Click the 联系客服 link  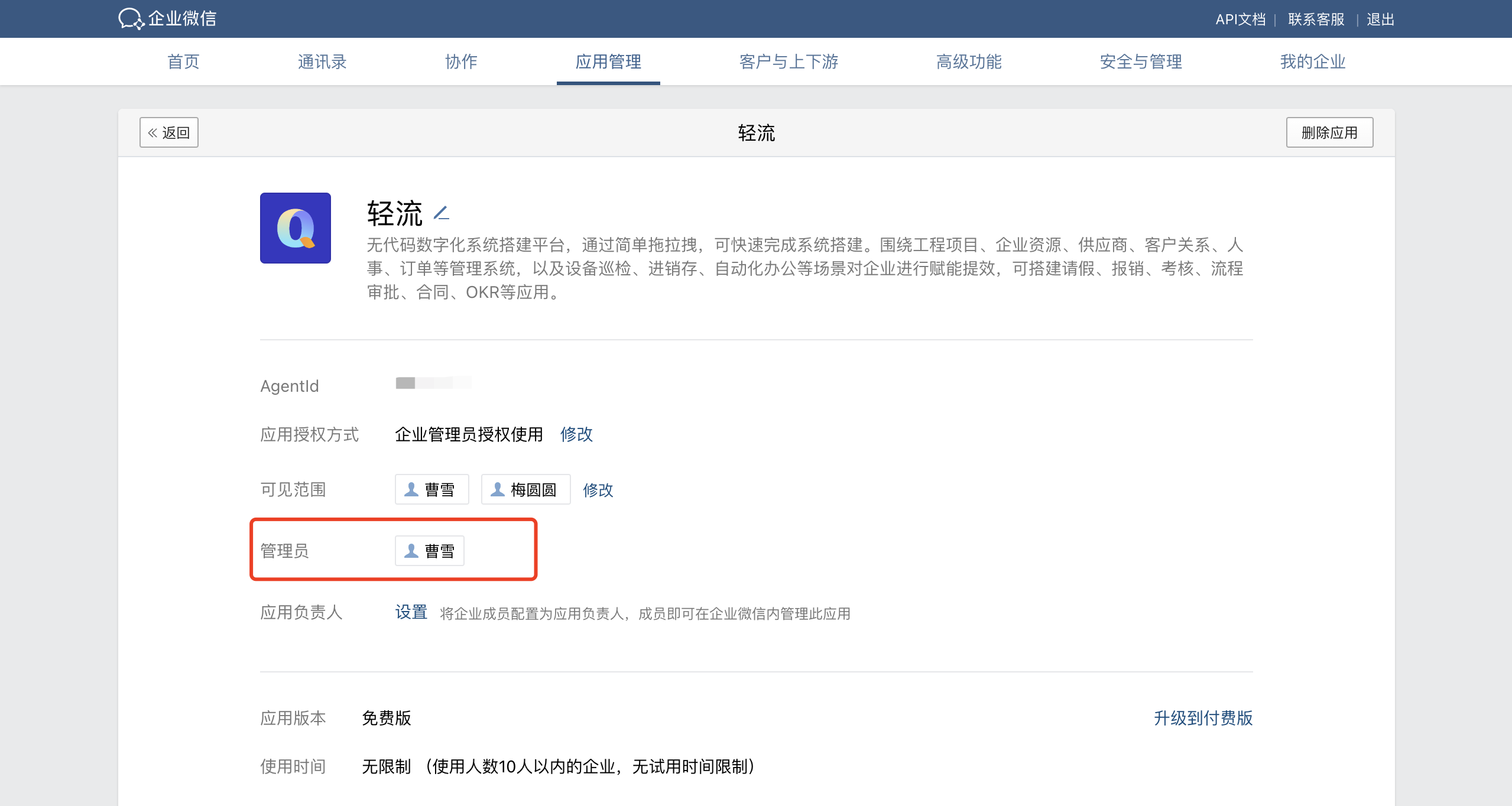pos(1316,19)
